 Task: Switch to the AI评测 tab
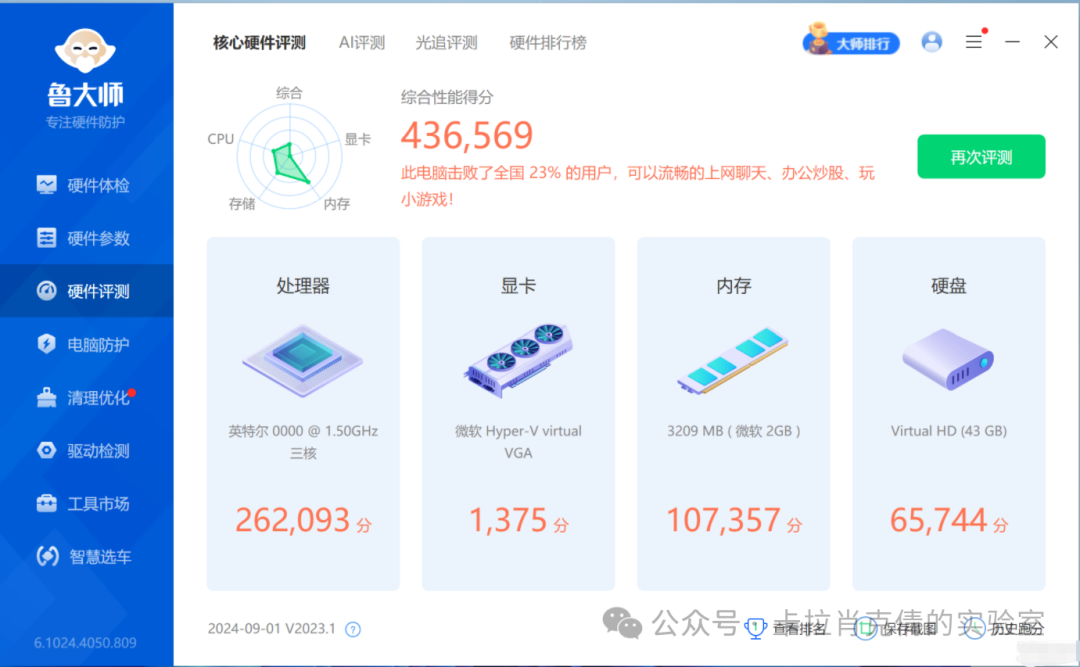pyautogui.click(x=361, y=43)
